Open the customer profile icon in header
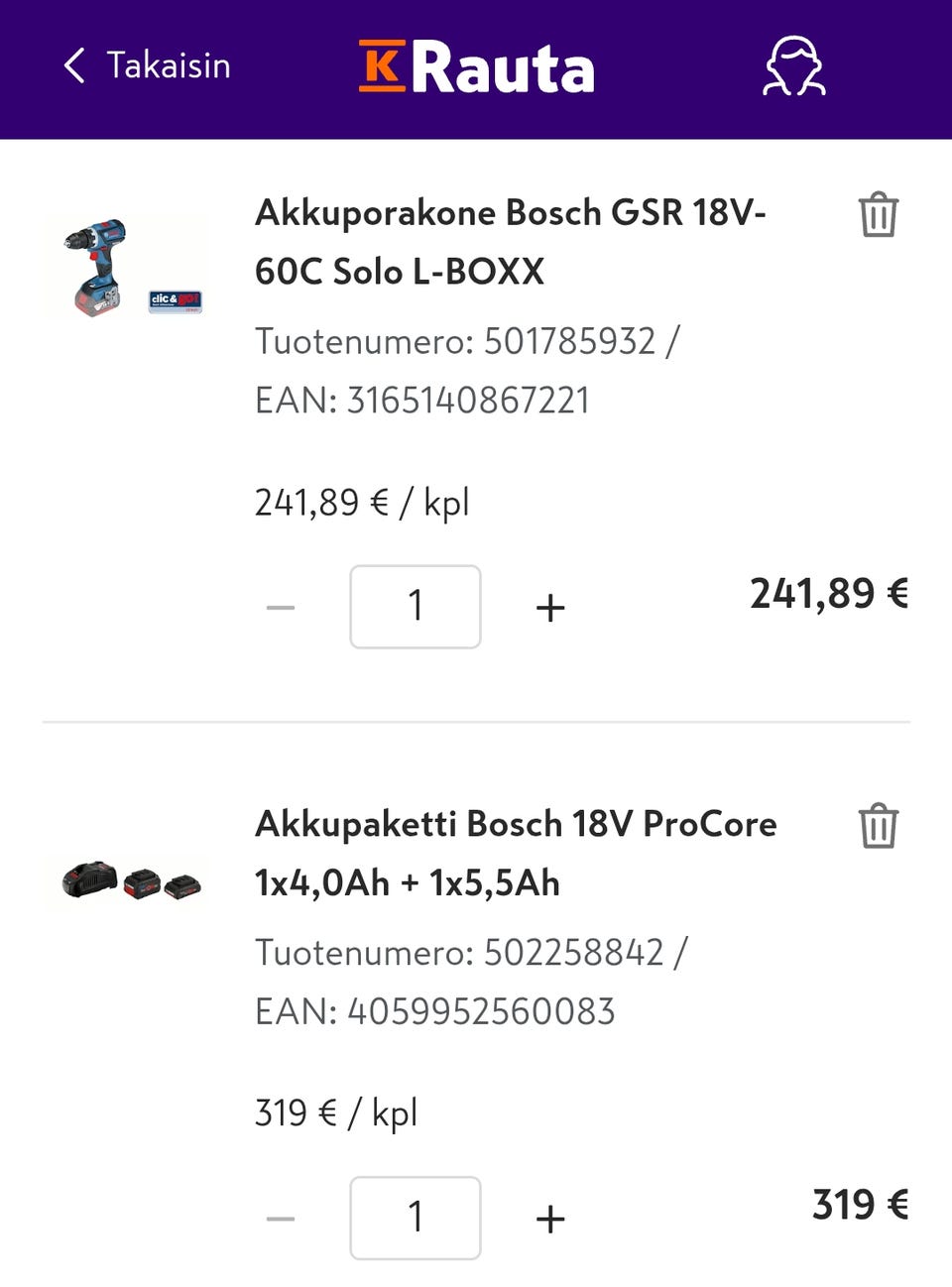The height and width of the screenshot is (1287, 952). tap(793, 66)
